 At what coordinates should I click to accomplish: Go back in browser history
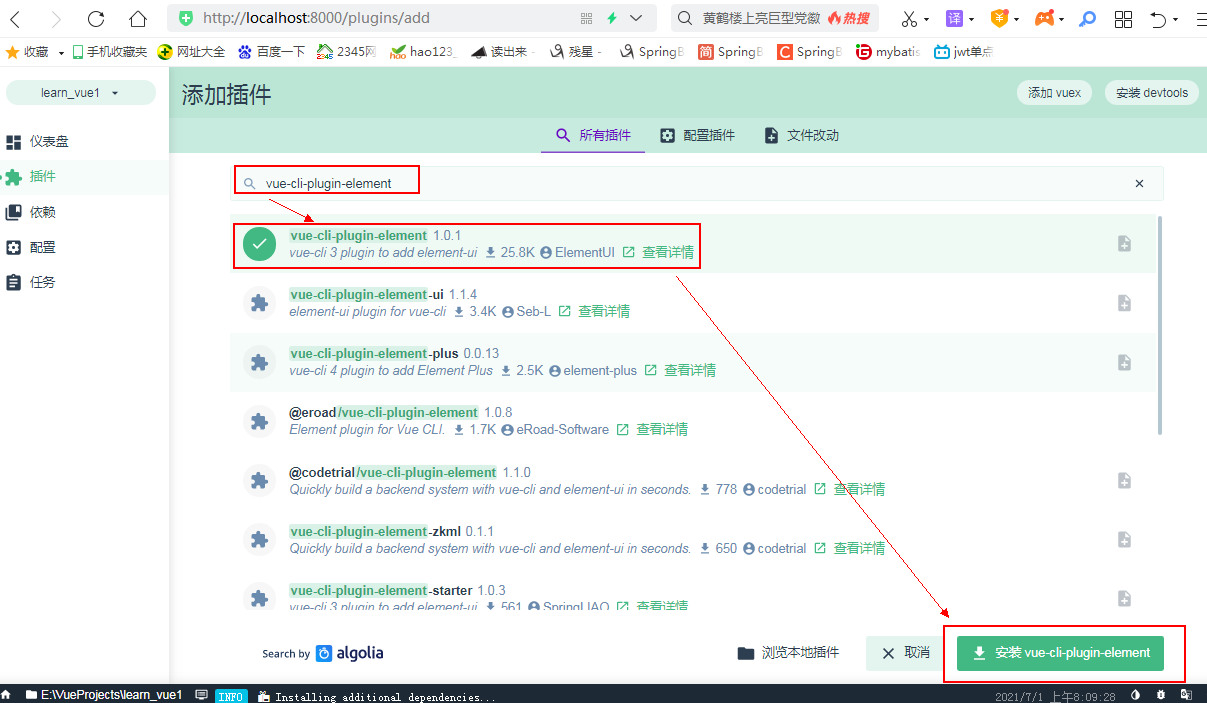15,18
